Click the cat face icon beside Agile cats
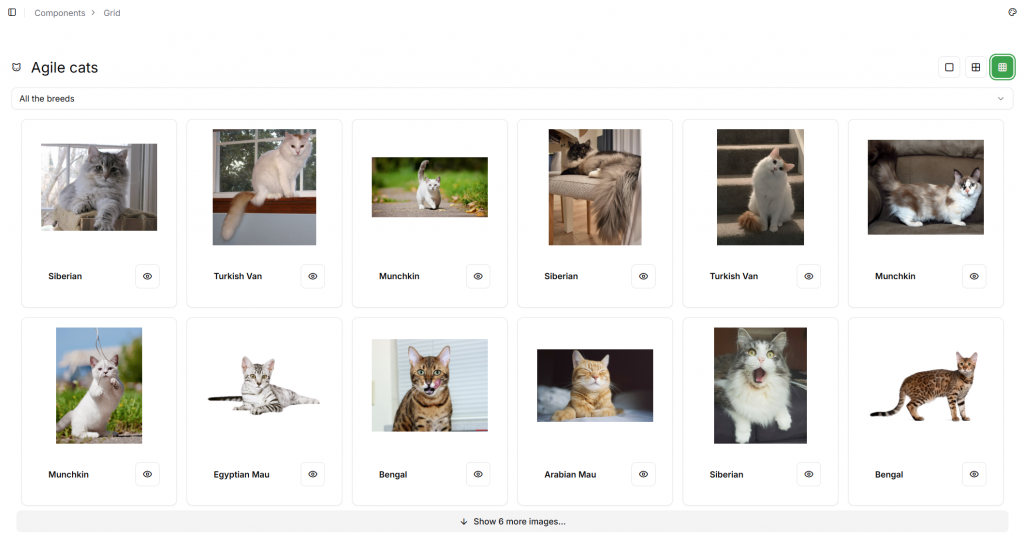Screen dimensions: 1024x538 click(x=16, y=67)
